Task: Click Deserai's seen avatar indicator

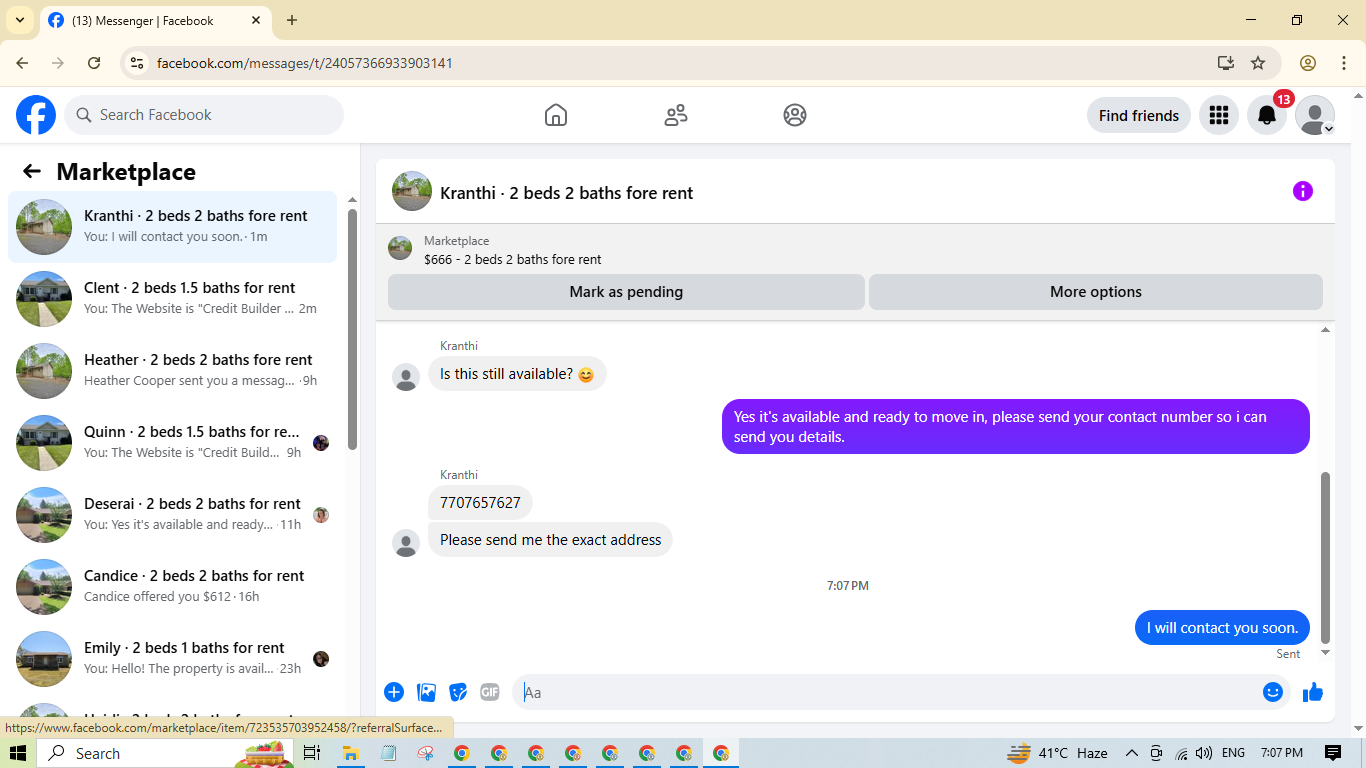Action: pos(321,515)
